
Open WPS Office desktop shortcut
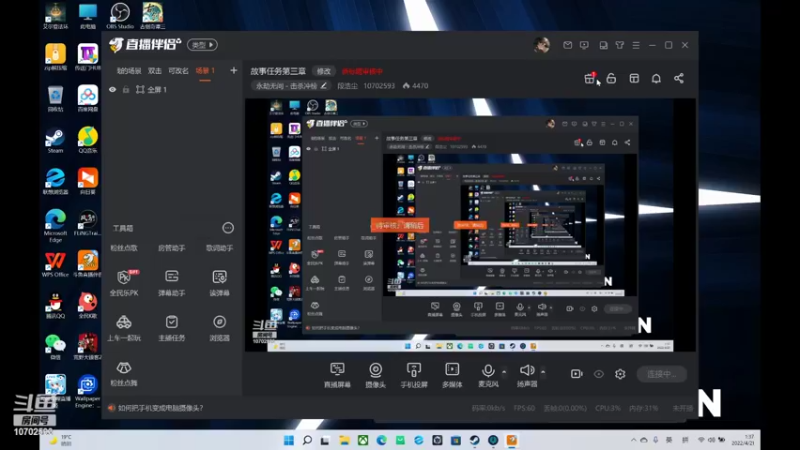[56, 264]
